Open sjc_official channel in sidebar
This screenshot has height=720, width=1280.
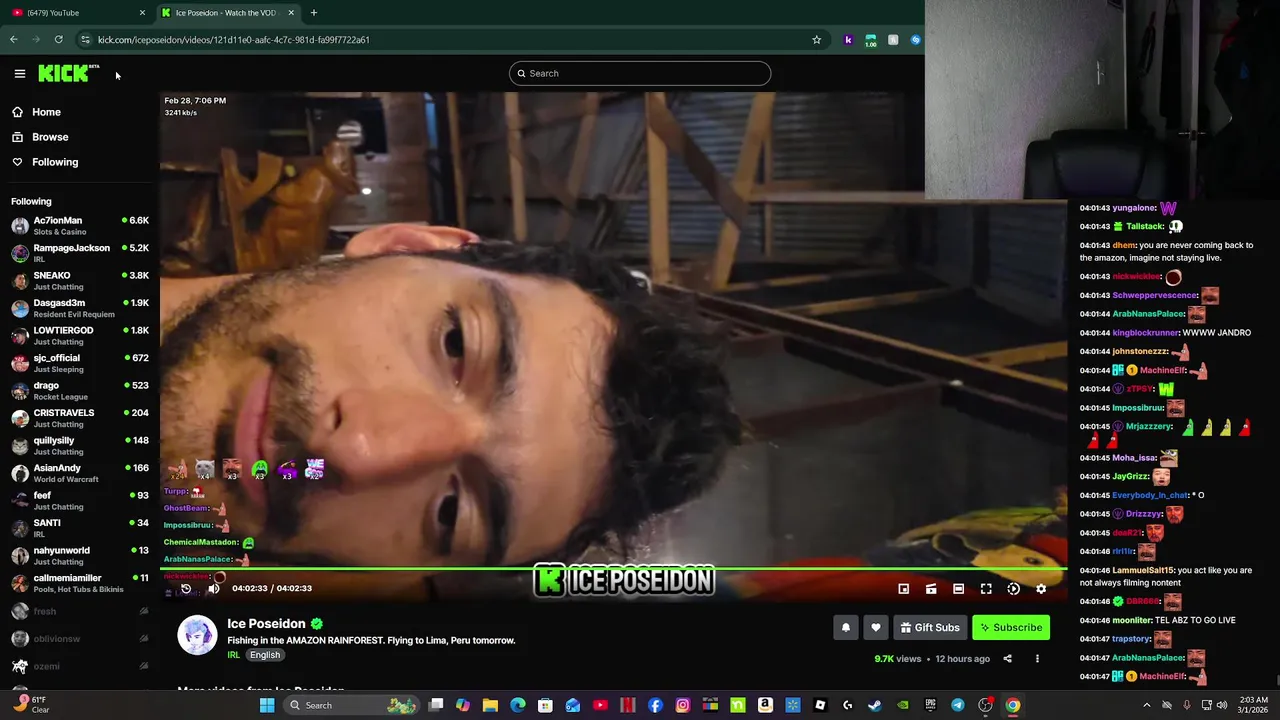pyautogui.click(x=80, y=363)
